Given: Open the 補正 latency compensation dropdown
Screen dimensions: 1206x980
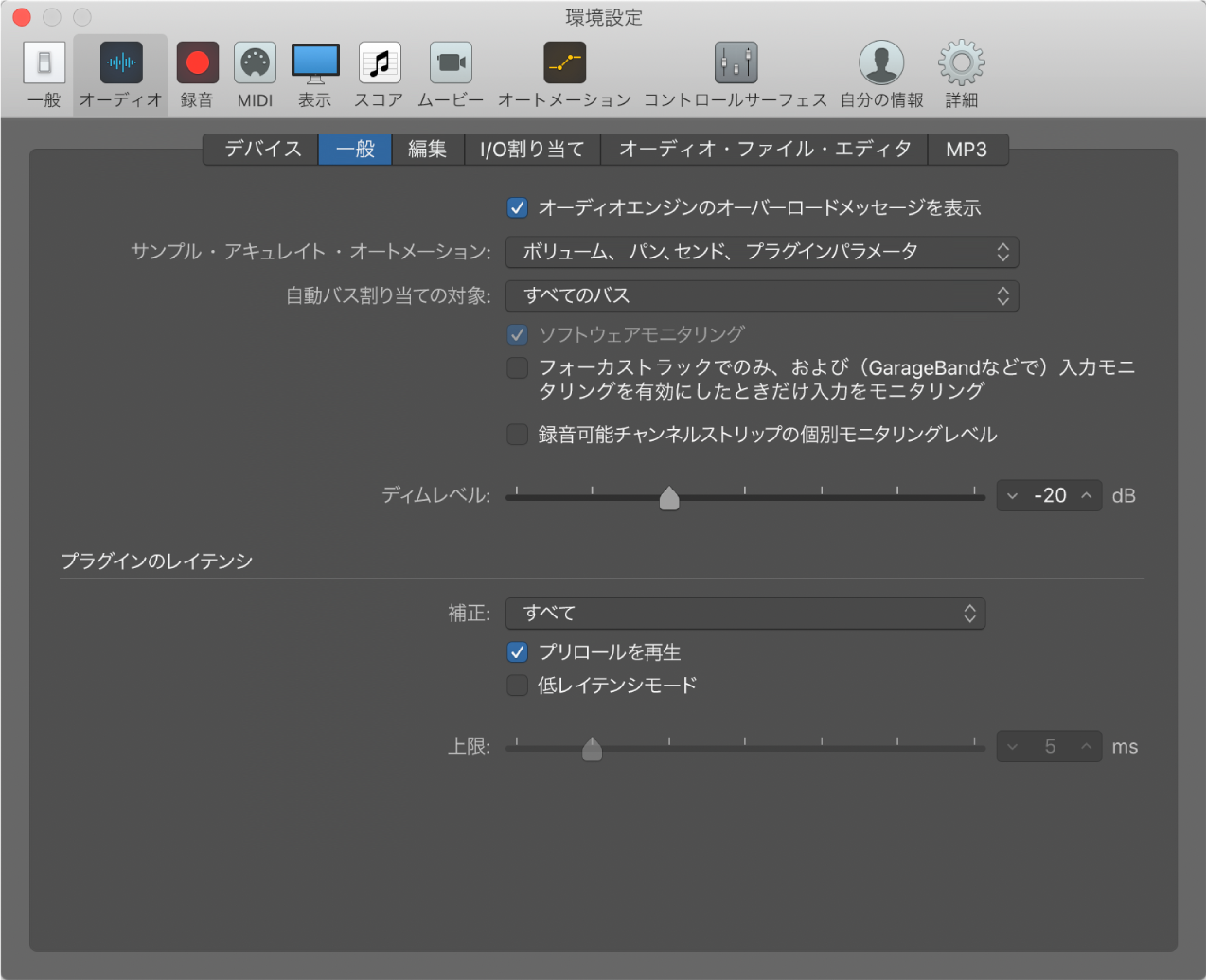Looking at the screenshot, I should click(746, 614).
